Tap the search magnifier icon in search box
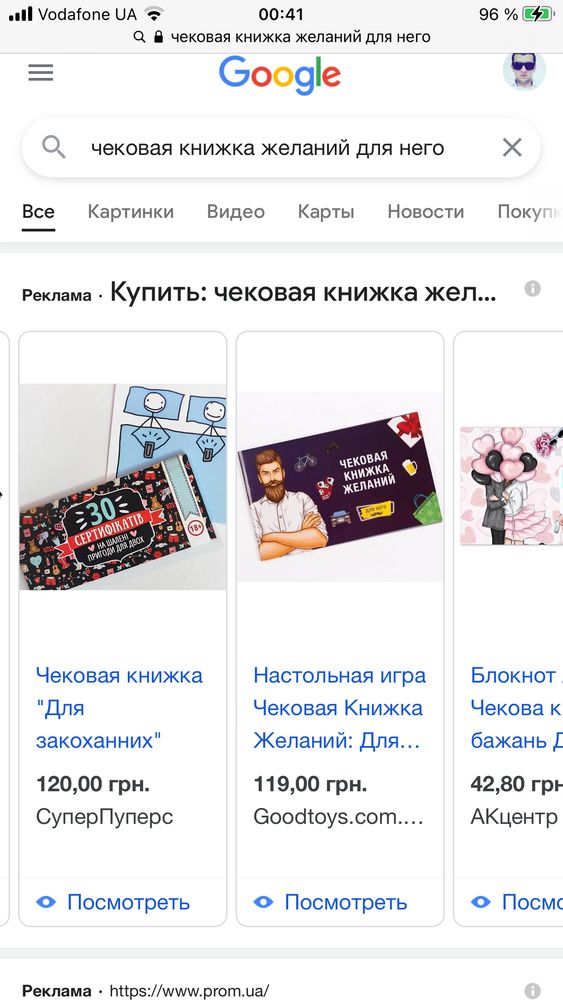The width and height of the screenshot is (563, 1000). (54, 148)
